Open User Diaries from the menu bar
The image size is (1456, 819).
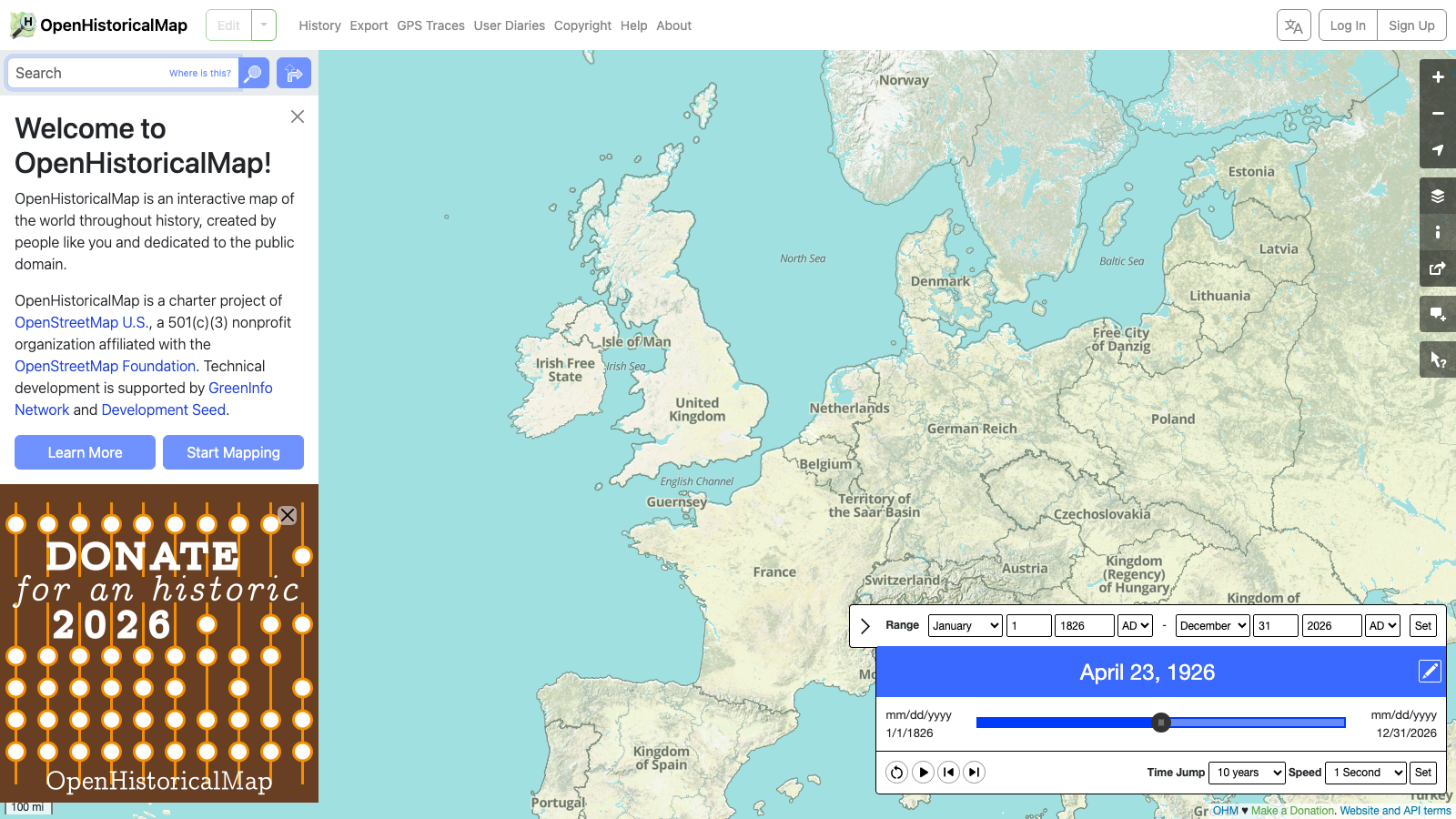click(x=509, y=25)
